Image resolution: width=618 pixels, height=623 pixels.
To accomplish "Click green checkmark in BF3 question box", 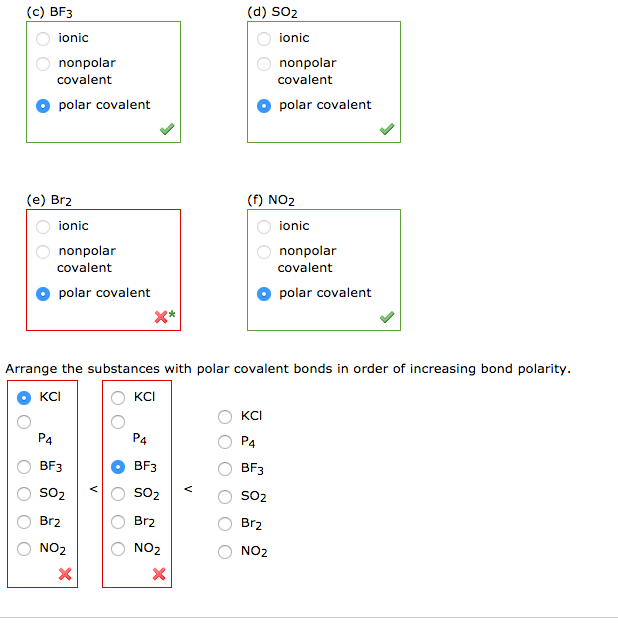I will [167, 129].
